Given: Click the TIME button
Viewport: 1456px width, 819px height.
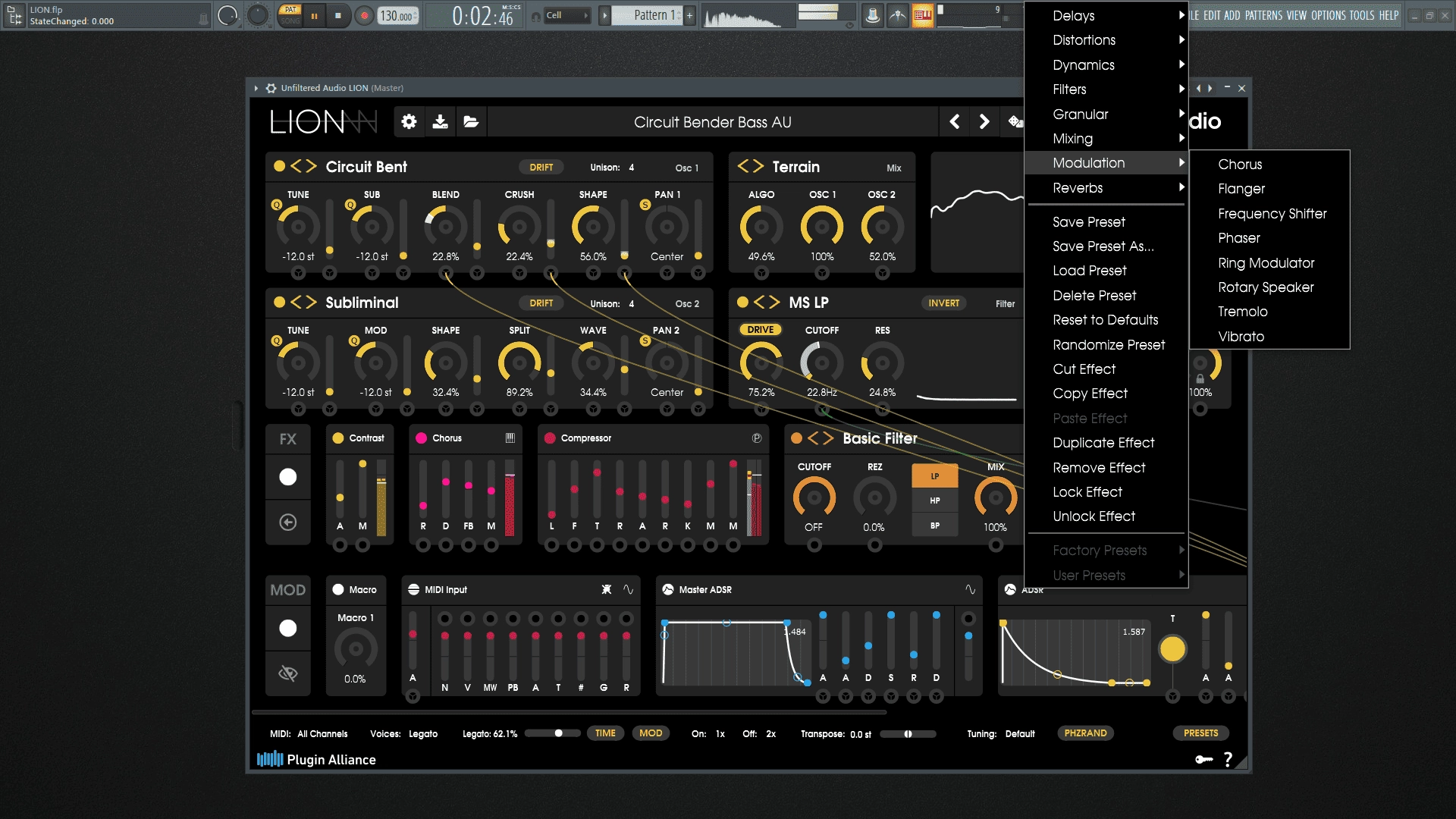Looking at the screenshot, I should click(605, 733).
